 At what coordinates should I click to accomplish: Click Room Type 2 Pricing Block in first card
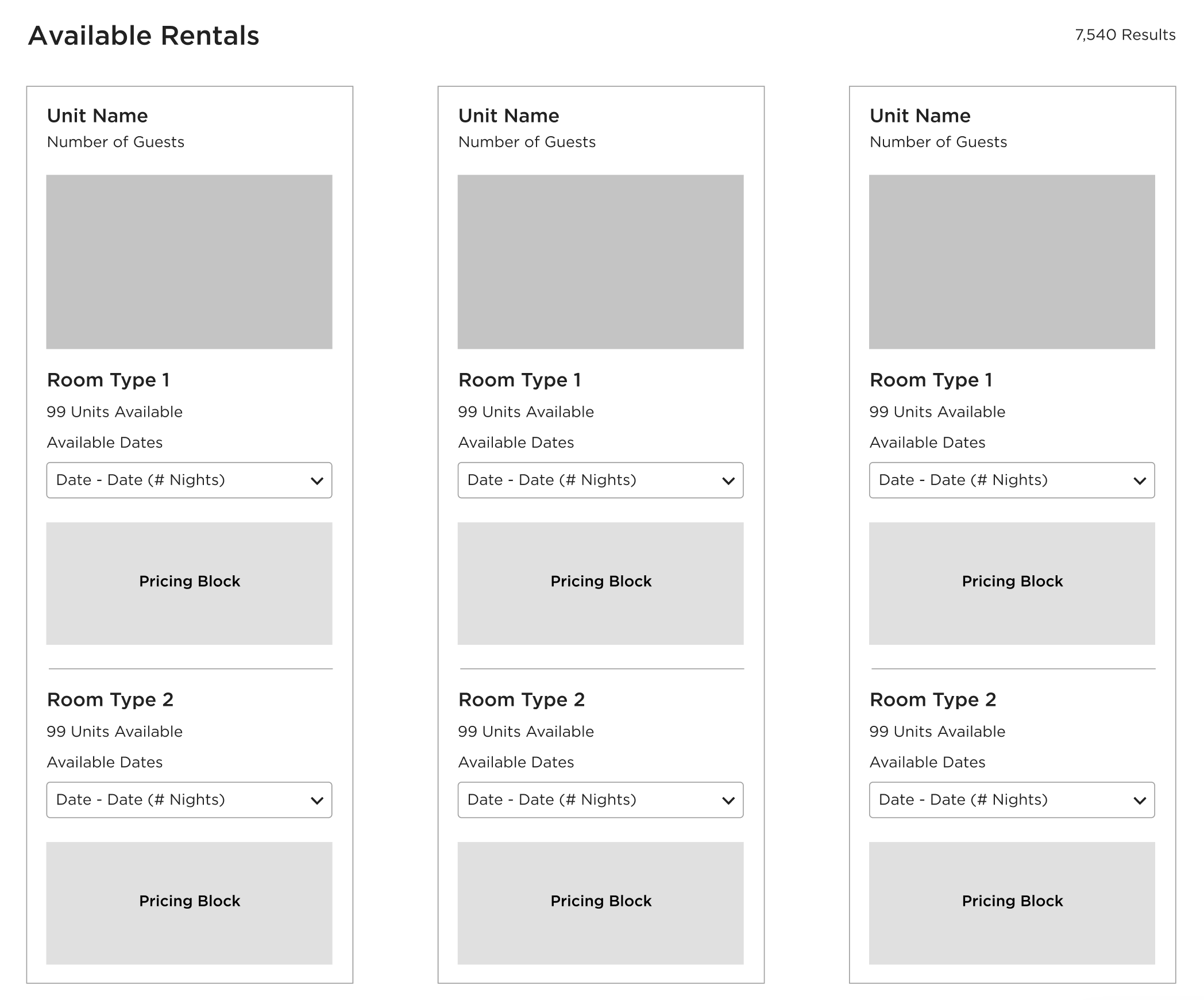(189, 902)
